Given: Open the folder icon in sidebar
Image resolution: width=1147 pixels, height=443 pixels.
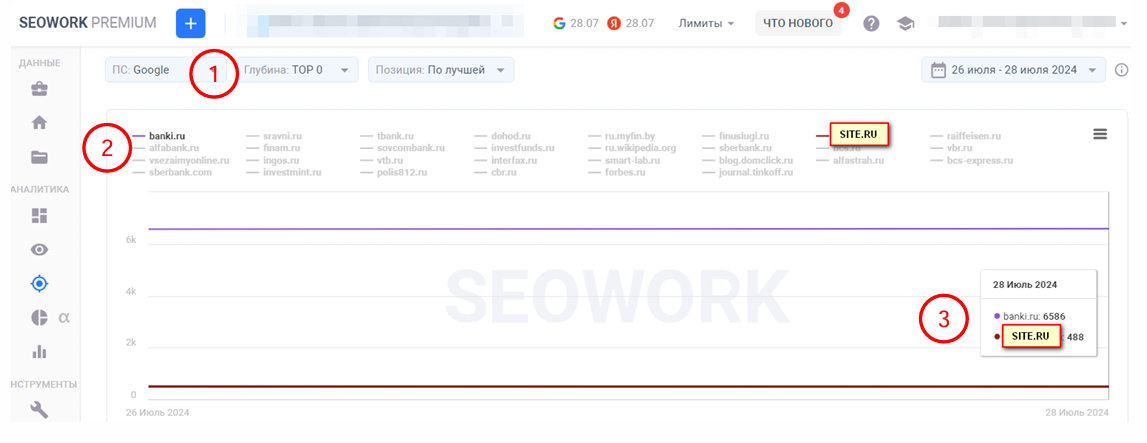Looking at the screenshot, I should pyautogui.click(x=40, y=156).
